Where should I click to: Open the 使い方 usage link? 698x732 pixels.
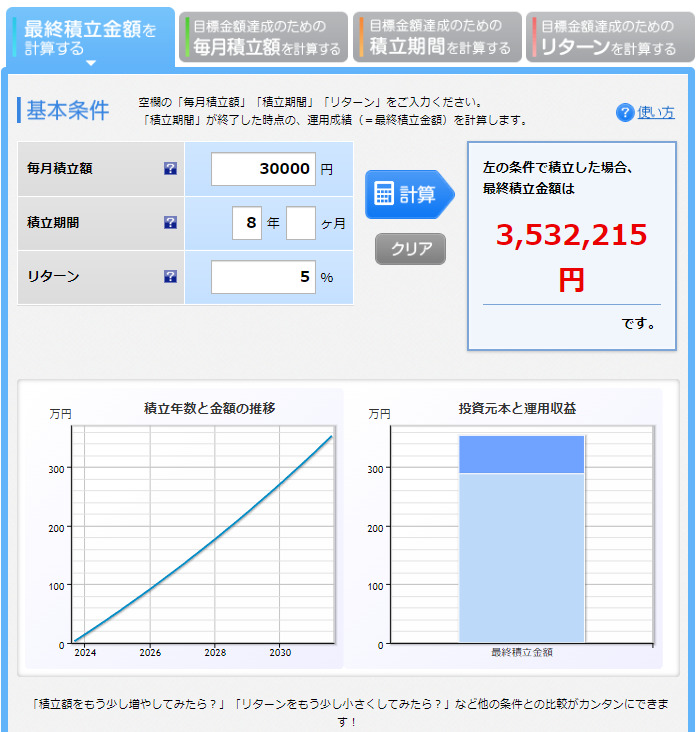pos(656,113)
